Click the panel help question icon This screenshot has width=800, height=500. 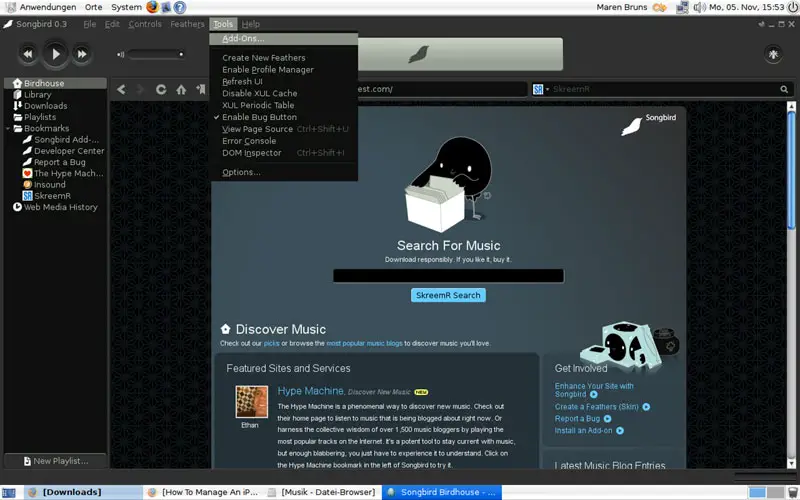180,7
